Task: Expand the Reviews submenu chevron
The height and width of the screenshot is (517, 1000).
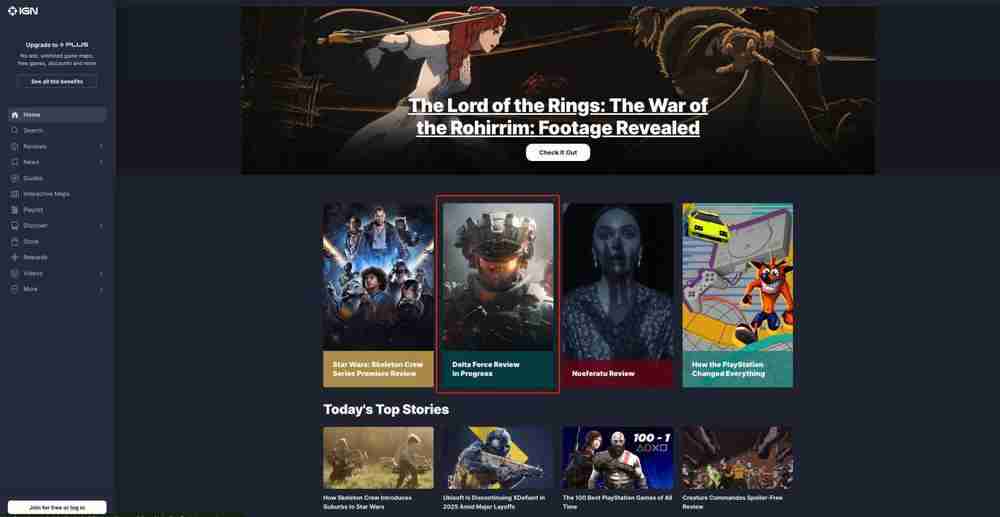Action: click(x=101, y=147)
